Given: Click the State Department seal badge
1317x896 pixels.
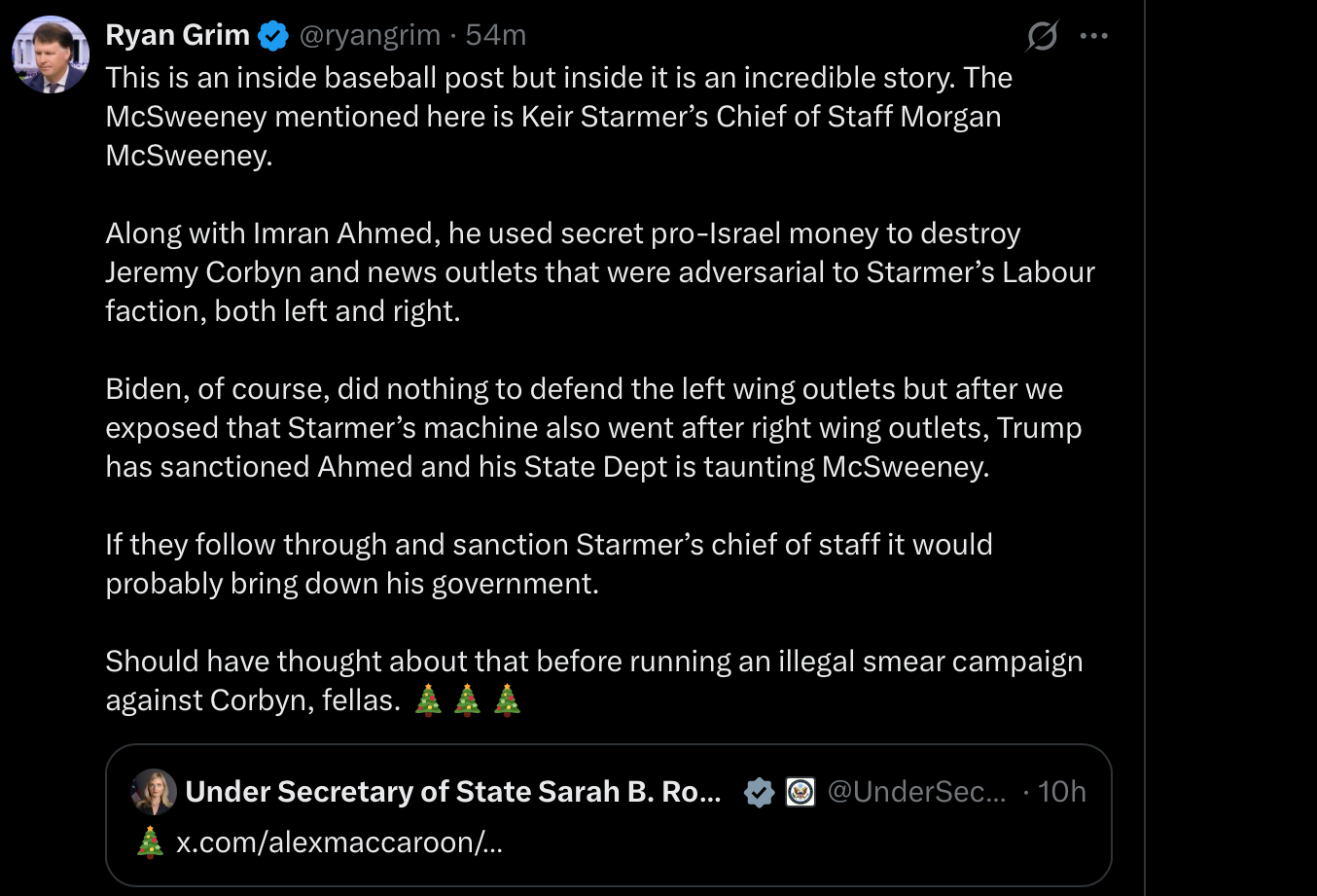Looking at the screenshot, I should 800,793.
